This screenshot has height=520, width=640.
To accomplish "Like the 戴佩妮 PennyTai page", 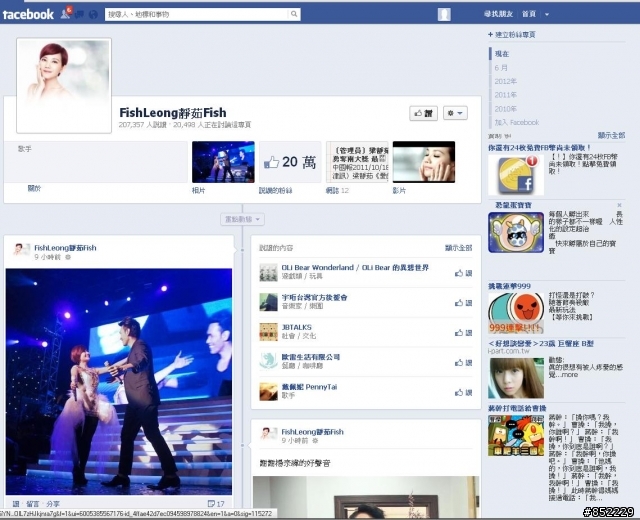I will (464, 392).
